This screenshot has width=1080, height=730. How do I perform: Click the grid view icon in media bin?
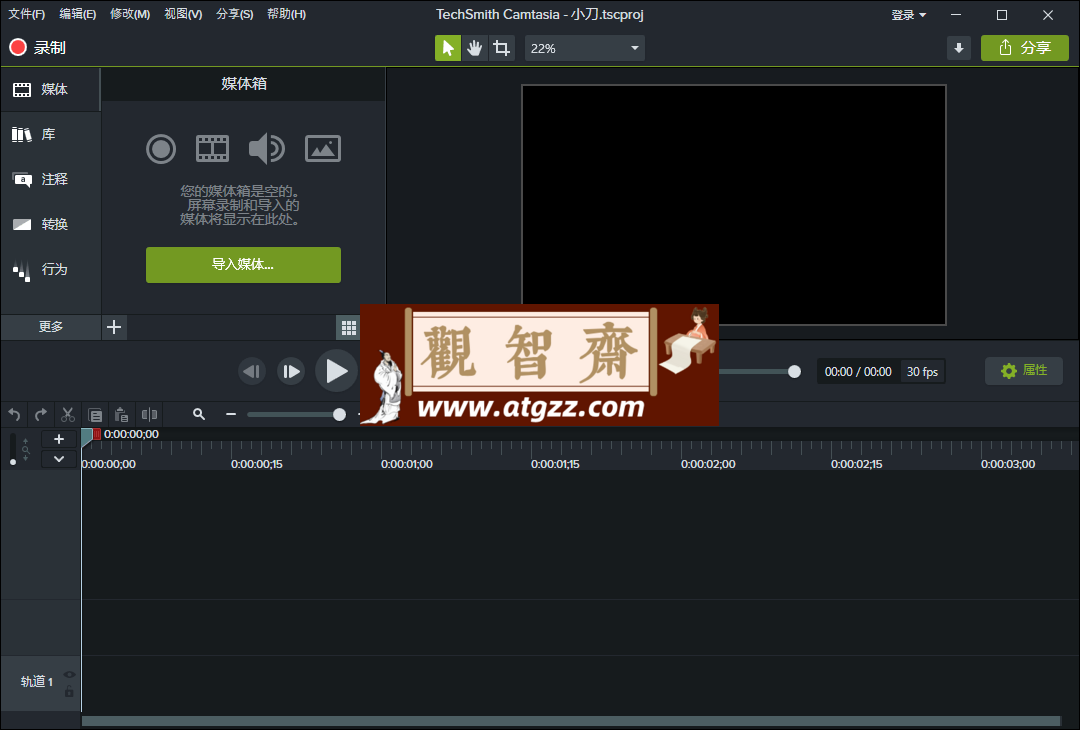click(x=349, y=328)
